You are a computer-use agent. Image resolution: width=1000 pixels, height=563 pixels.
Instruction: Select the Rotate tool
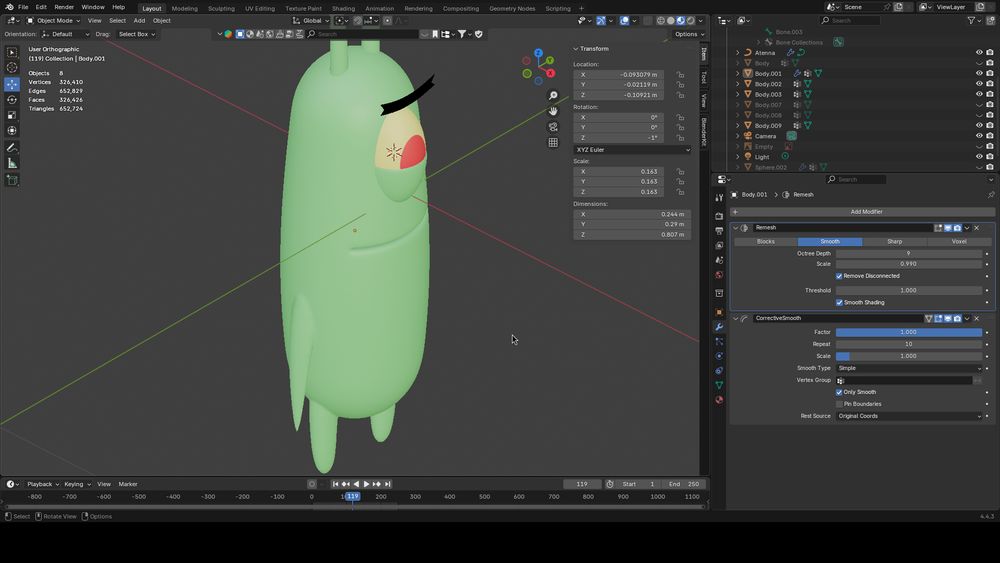tap(12, 99)
